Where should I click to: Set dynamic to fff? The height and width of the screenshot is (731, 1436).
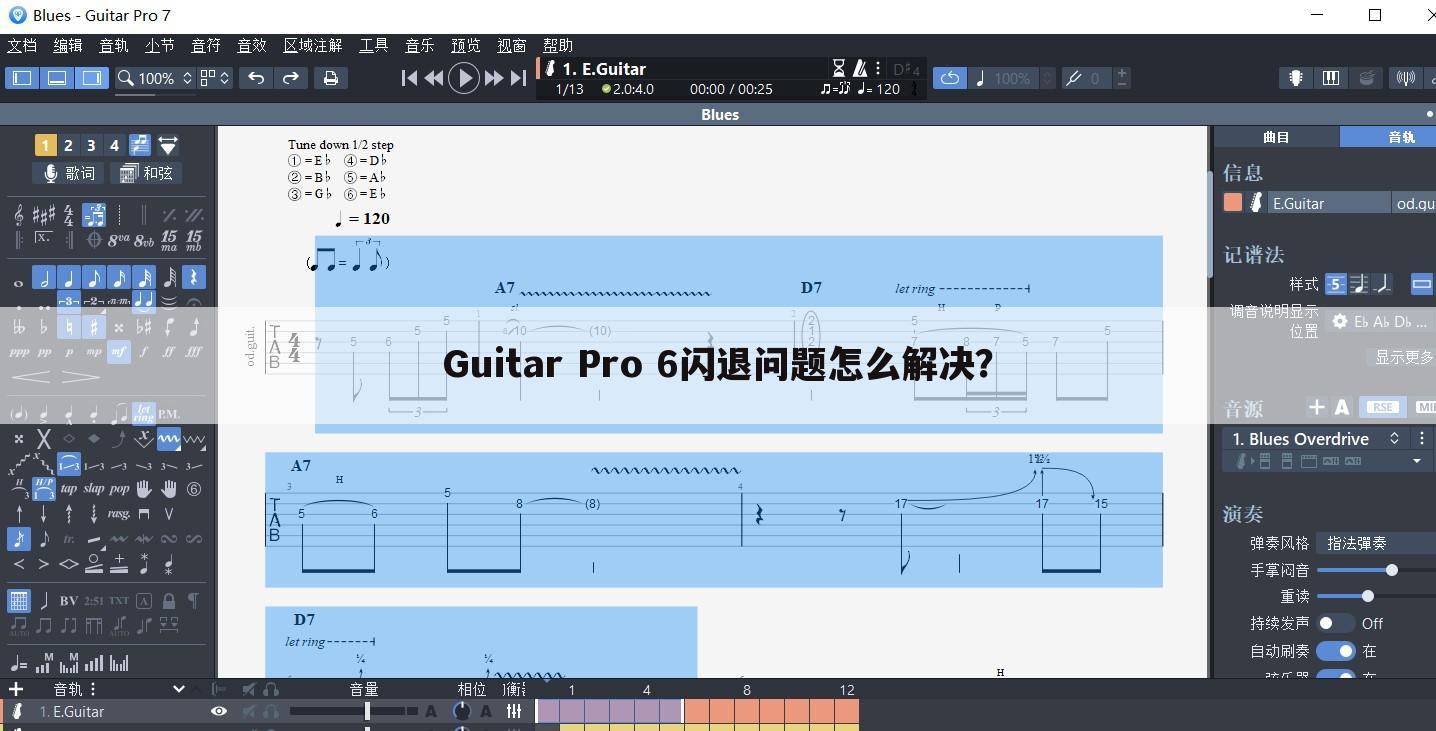[194, 352]
